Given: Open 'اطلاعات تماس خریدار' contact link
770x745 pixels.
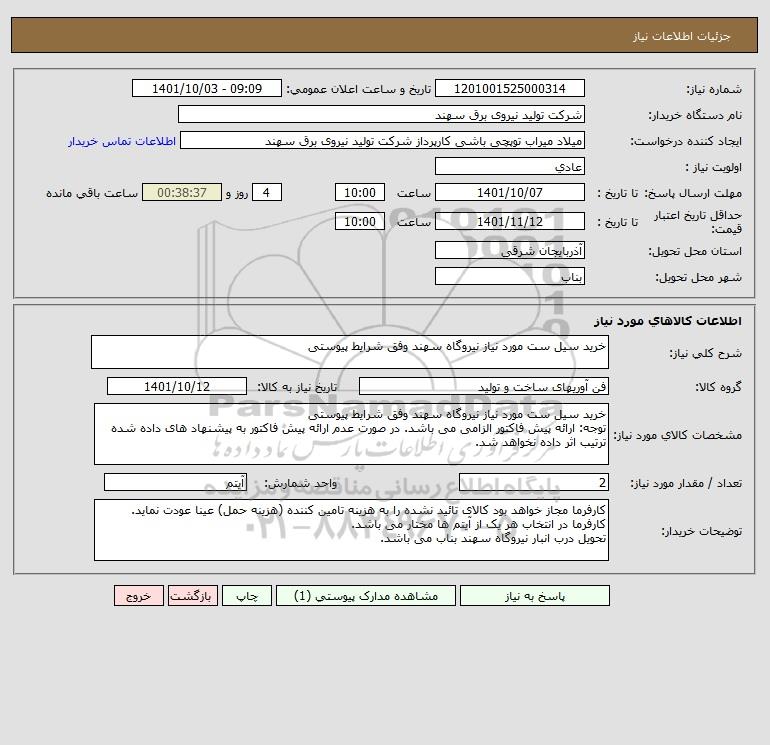Looking at the screenshot, I should (122, 141).
